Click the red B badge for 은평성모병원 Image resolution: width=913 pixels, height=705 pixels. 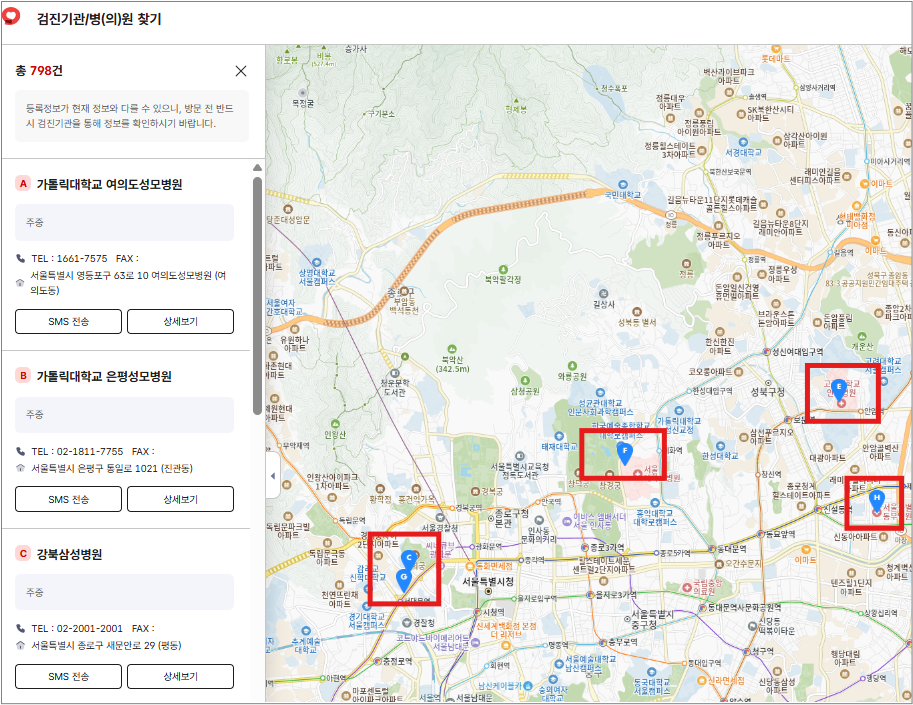[23, 376]
